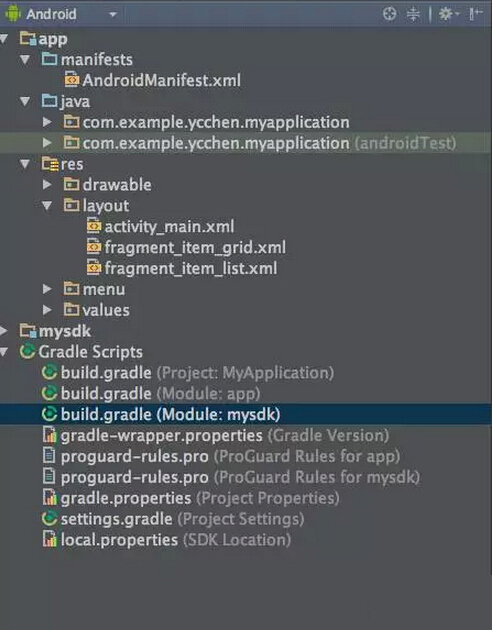Select proguard-rules.pro (ProGuard Rules for mysdk)

point(240,477)
